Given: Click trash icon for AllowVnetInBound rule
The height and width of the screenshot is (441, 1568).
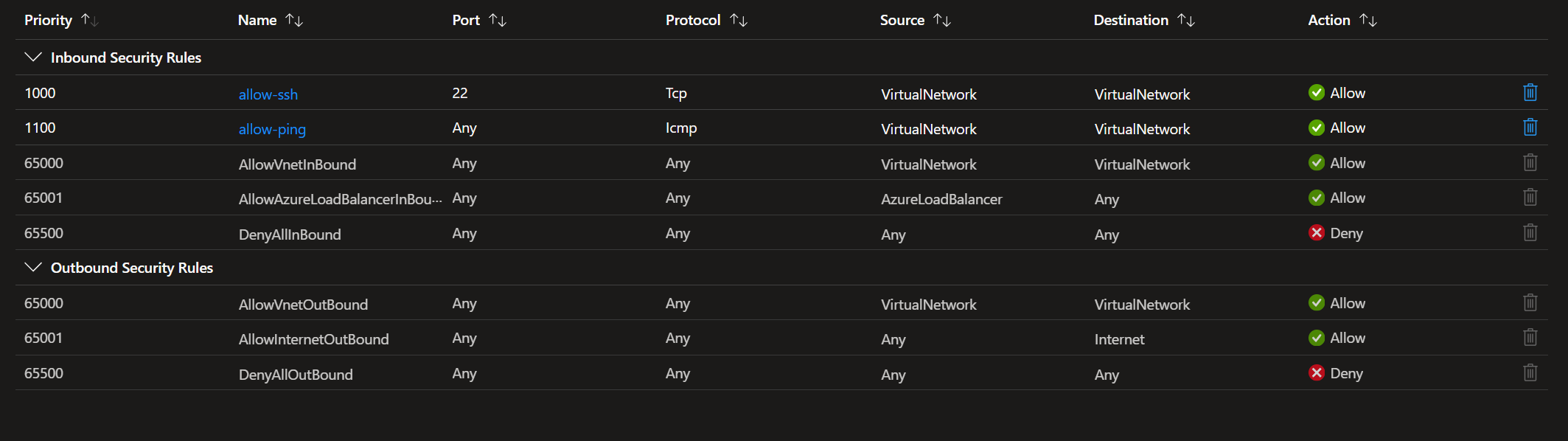Looking at the screenshot, I should [x=1530, y=163].
